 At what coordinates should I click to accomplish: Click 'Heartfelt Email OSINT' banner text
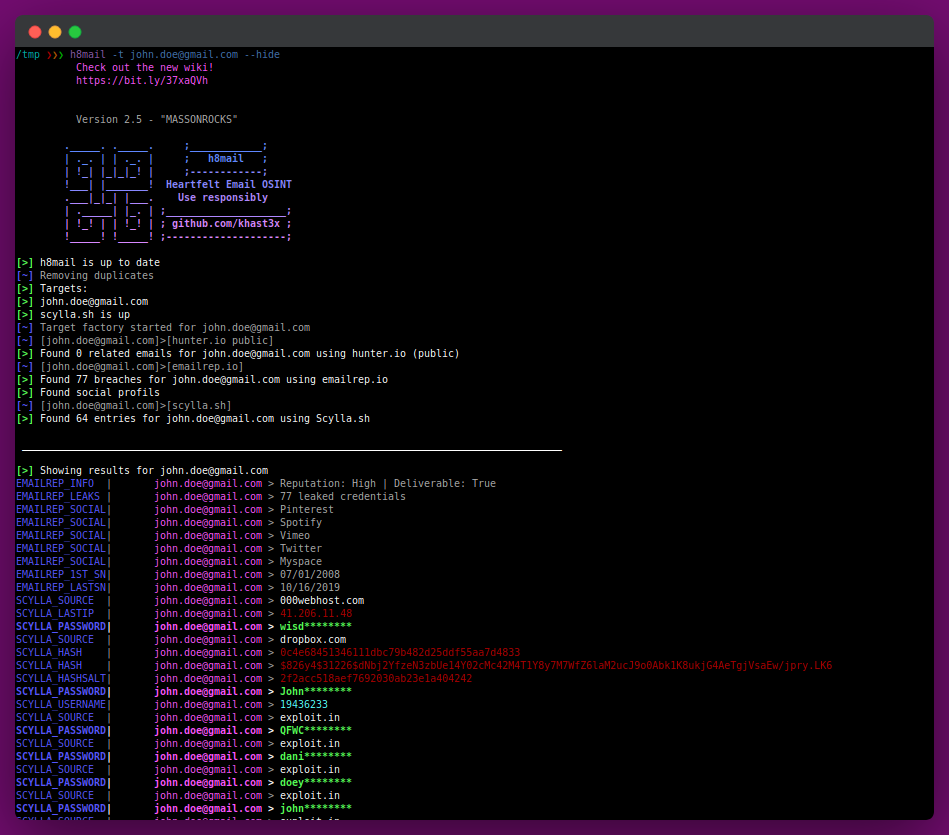click(x=229, y=184)
